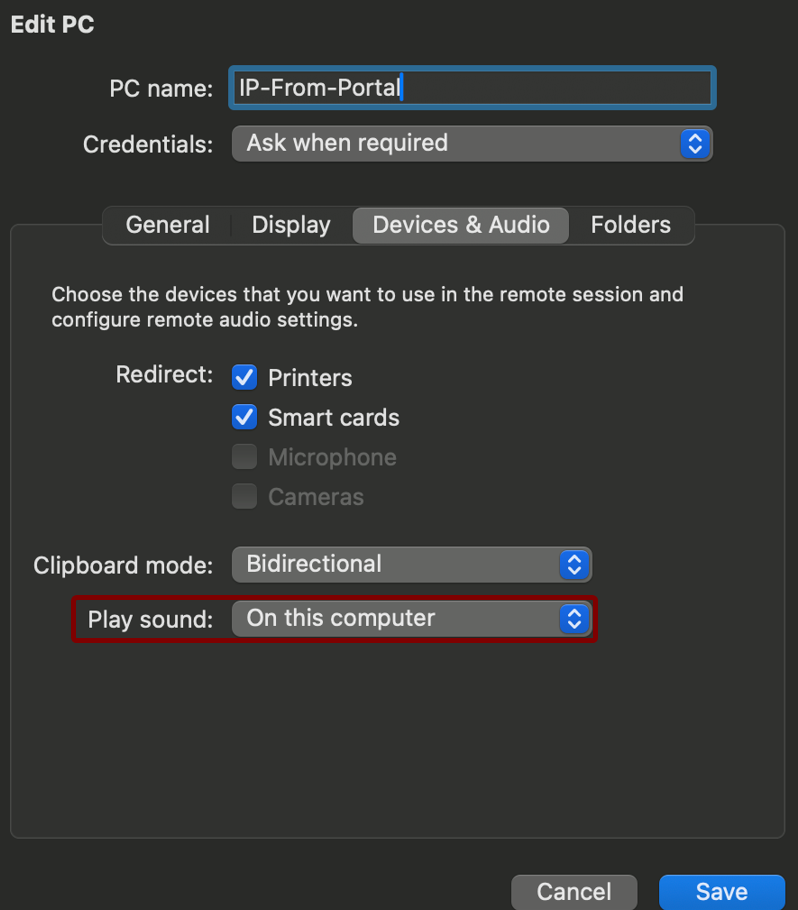This screenshot has width=798, height=910.
Task: Switch to the General tab
Action: pyautogui.click(x=168, y=225)
